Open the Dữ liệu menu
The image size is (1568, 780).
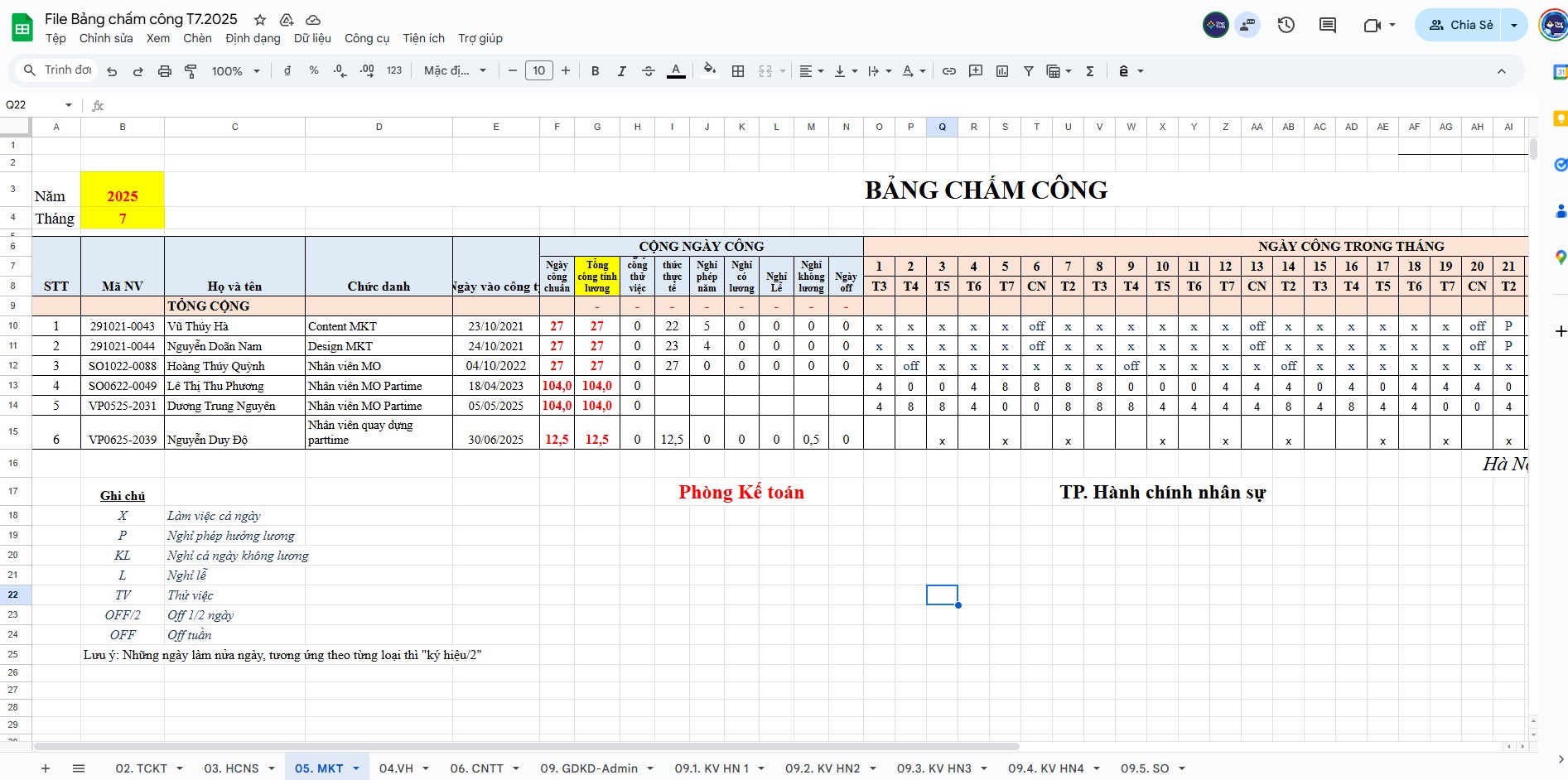click(312, 38)
